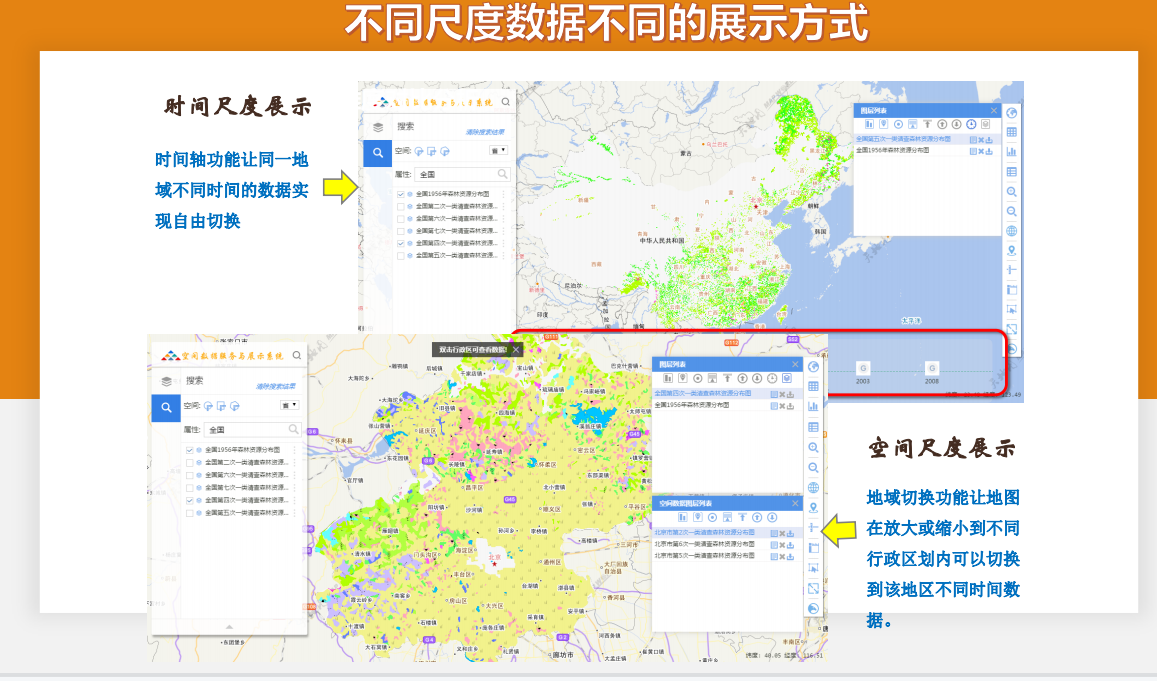Viewport: 1157px width, 681px height.
Task: Check 全国第二次一类调查森林资源 in the Beijing map panel
Action: (190, 463)
